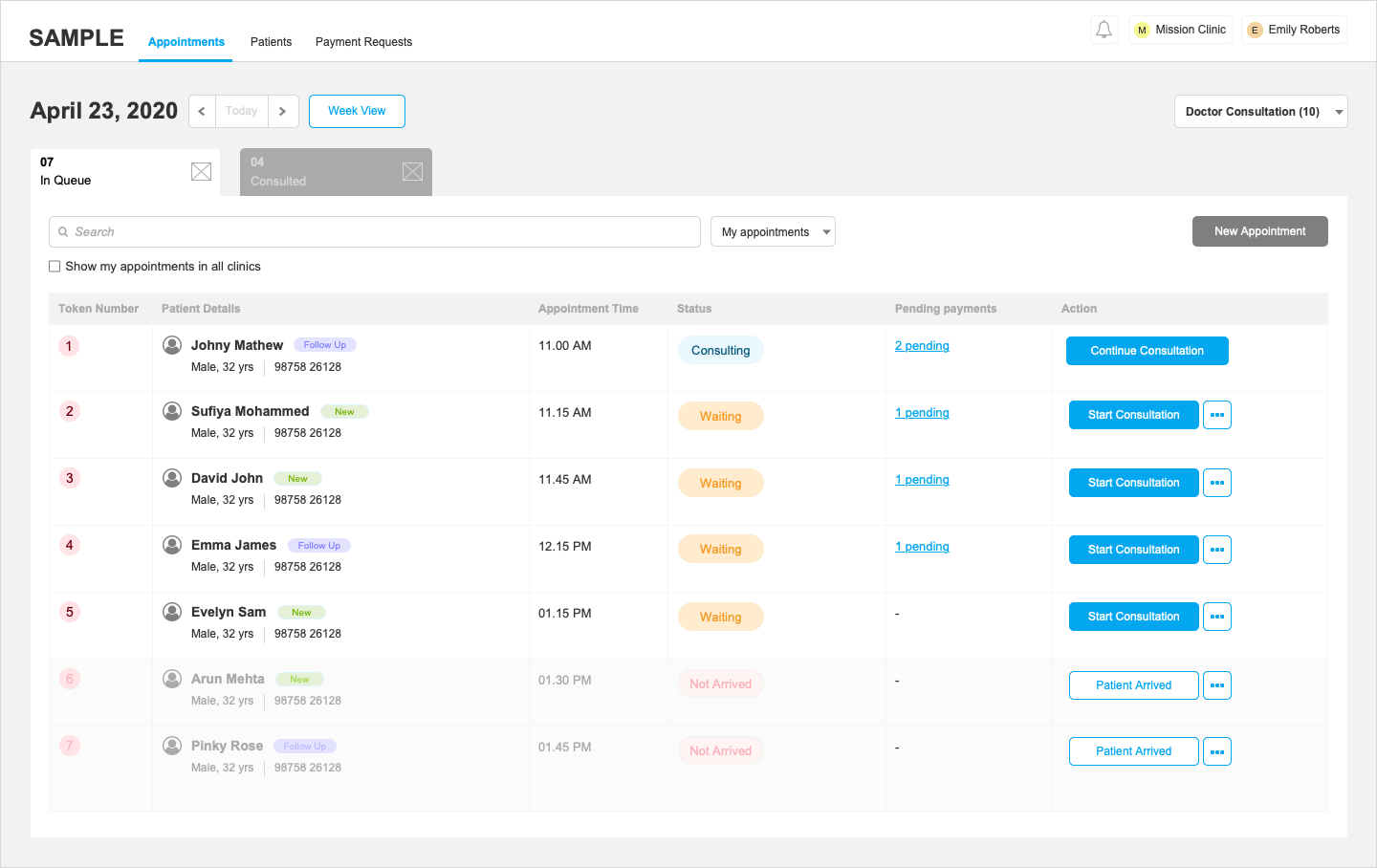Screen dimensions: 1377x868
Task: Click Arun Mehta's Not Arrived status badge
Action: coord(721,684)
